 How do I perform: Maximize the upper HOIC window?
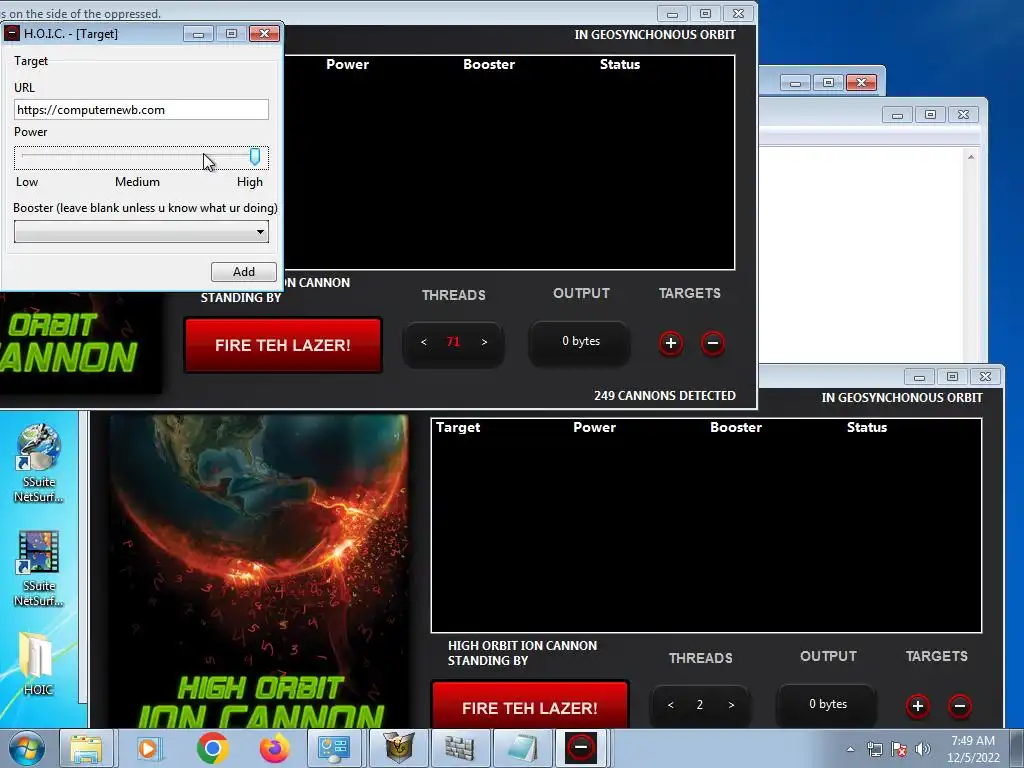tap(705, 14)
